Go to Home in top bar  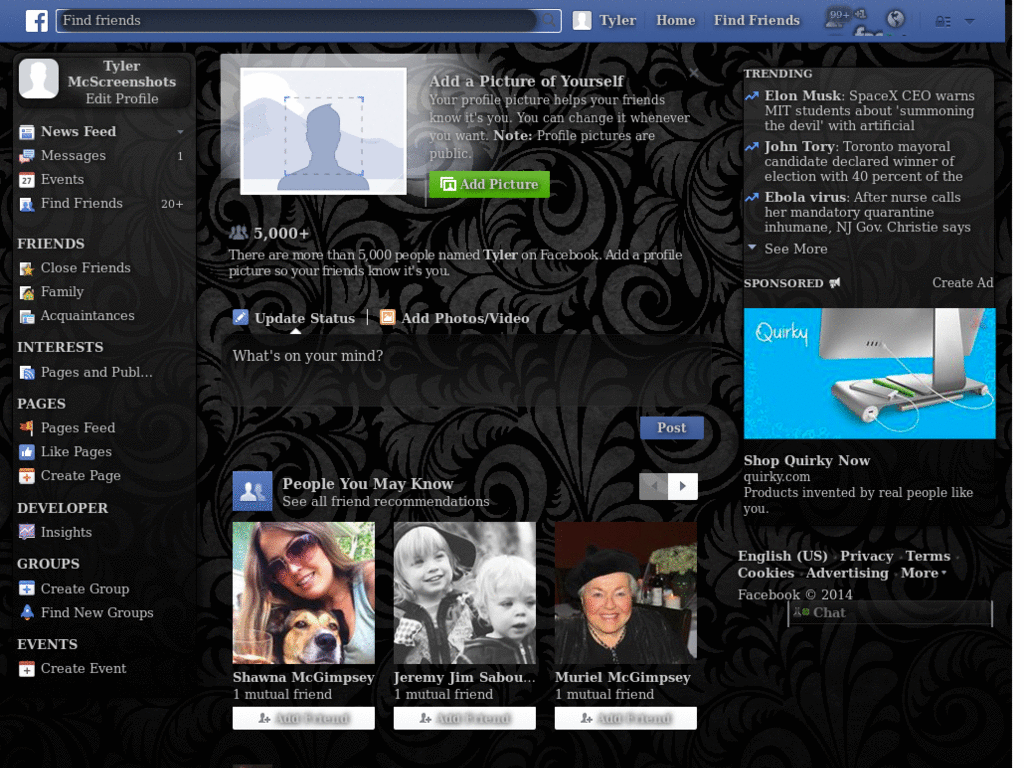coord(675,21)
